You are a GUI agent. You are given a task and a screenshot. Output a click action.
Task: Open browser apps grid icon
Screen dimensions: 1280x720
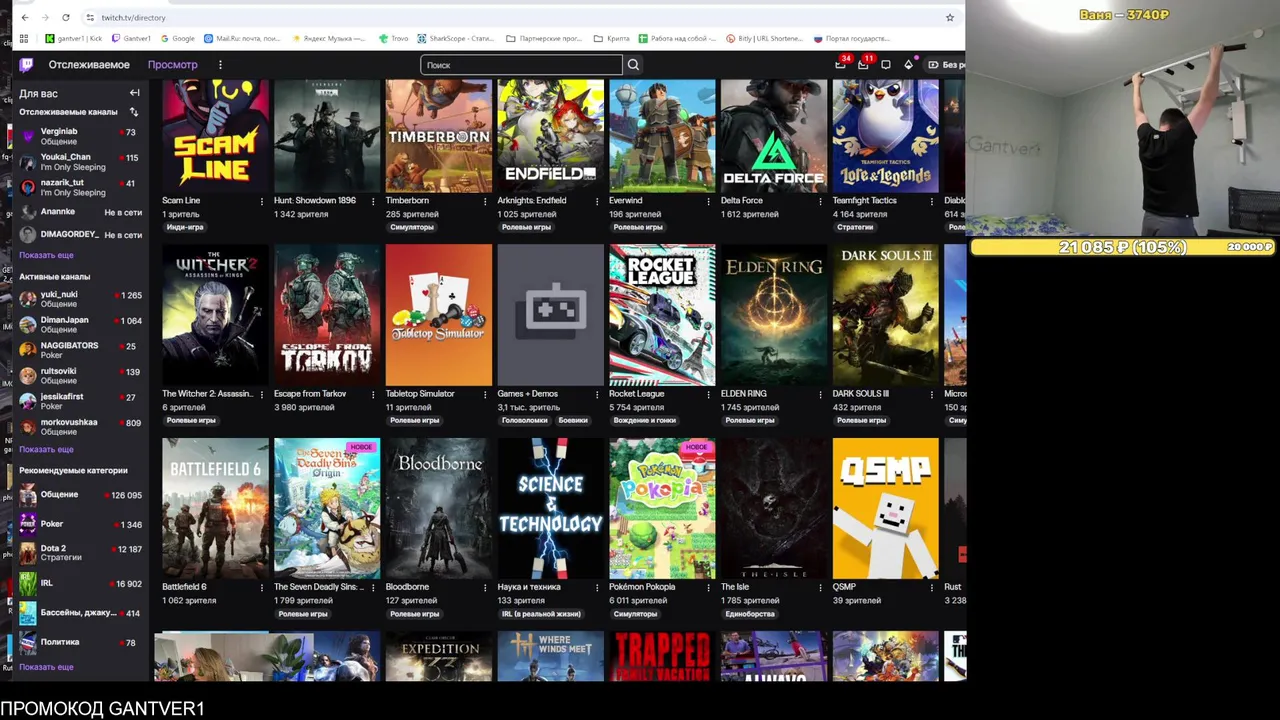[24, 39]
